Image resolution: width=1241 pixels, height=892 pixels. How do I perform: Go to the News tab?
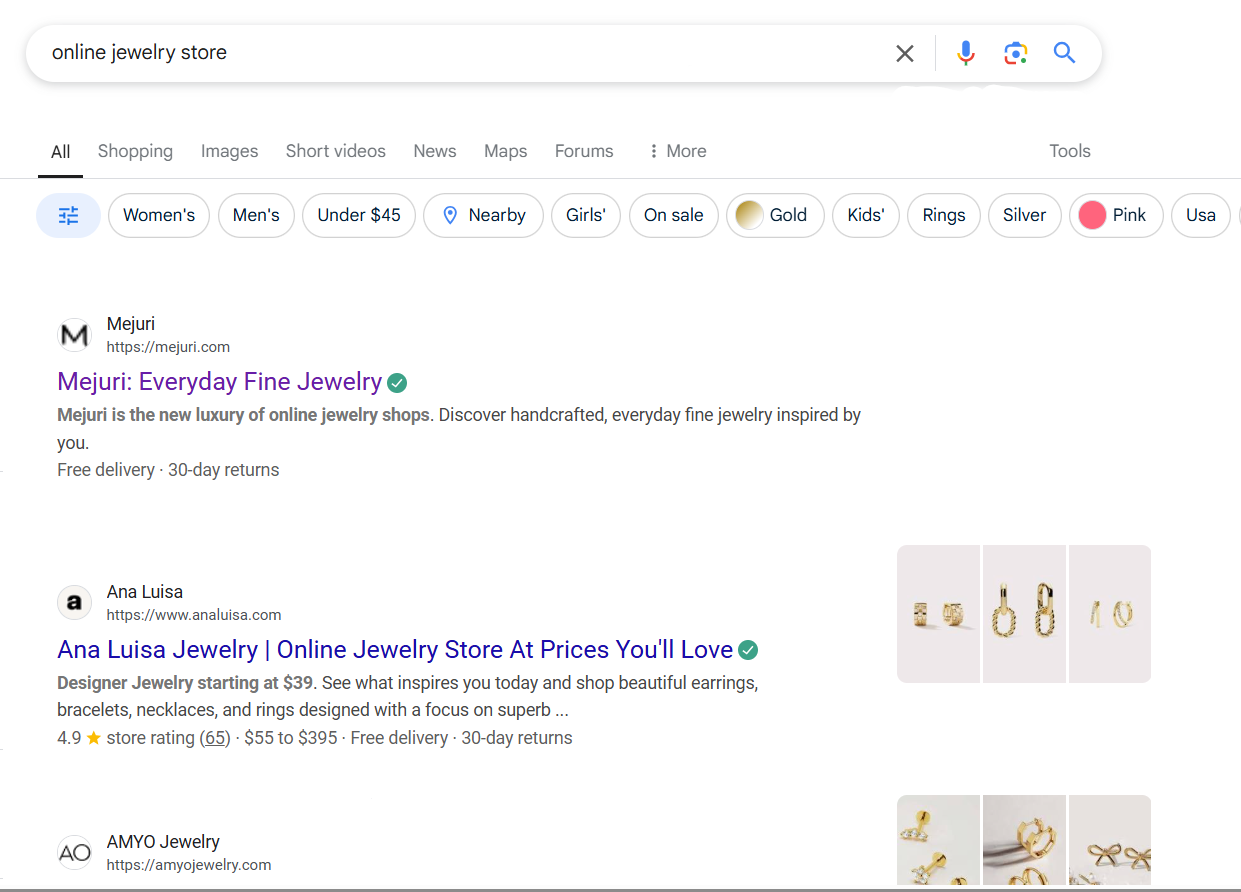(x=435, y=151)
